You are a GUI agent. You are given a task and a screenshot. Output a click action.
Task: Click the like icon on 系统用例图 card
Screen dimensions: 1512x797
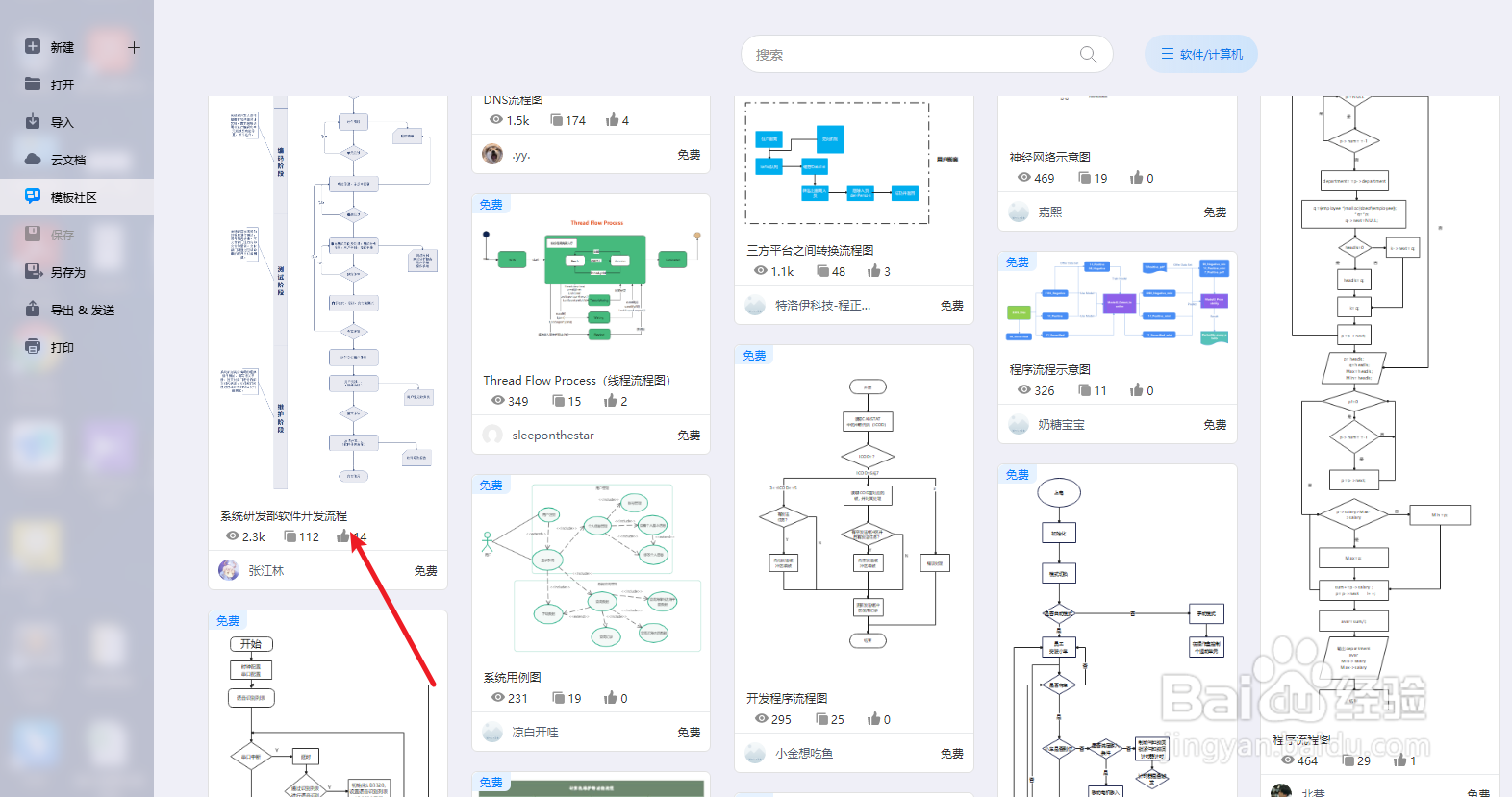tap(610, 698)
